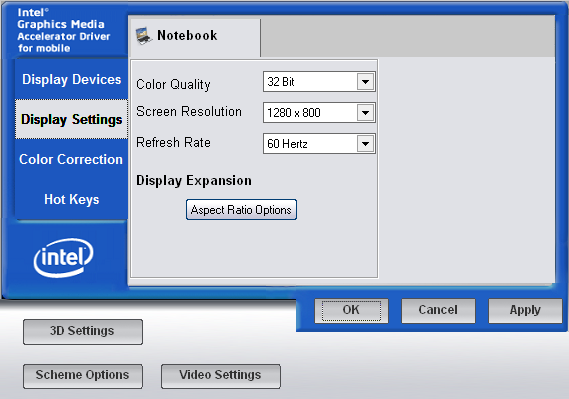
Task: Click the Display Expansion heading
Action: [194, 181]
